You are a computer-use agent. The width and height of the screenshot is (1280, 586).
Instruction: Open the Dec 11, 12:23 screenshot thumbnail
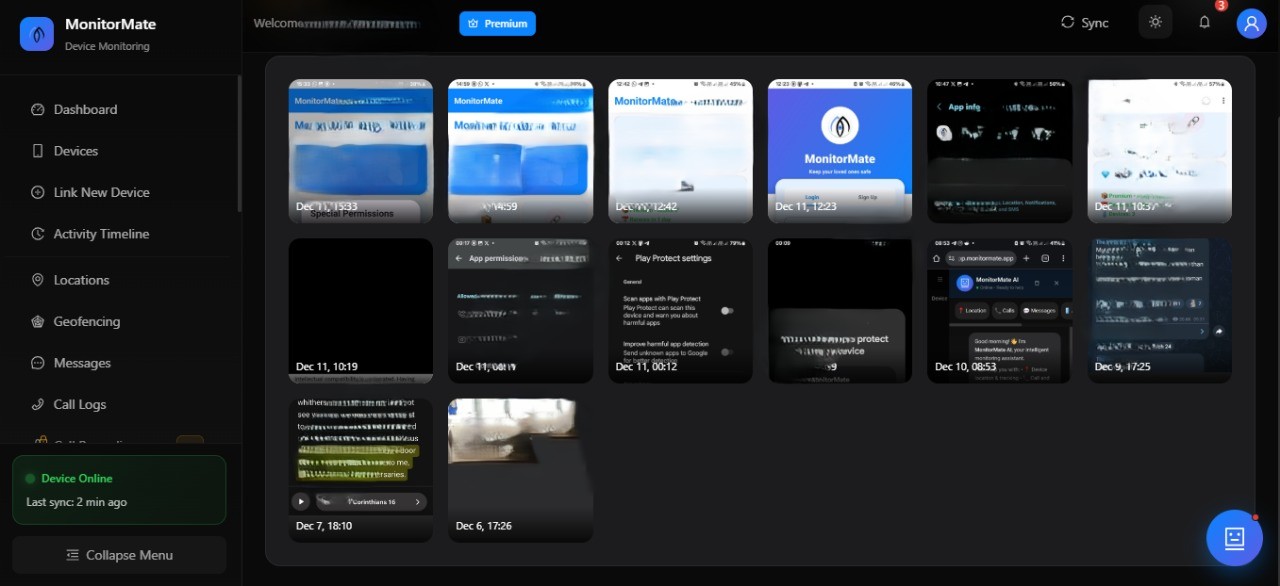tap(839, 150)
